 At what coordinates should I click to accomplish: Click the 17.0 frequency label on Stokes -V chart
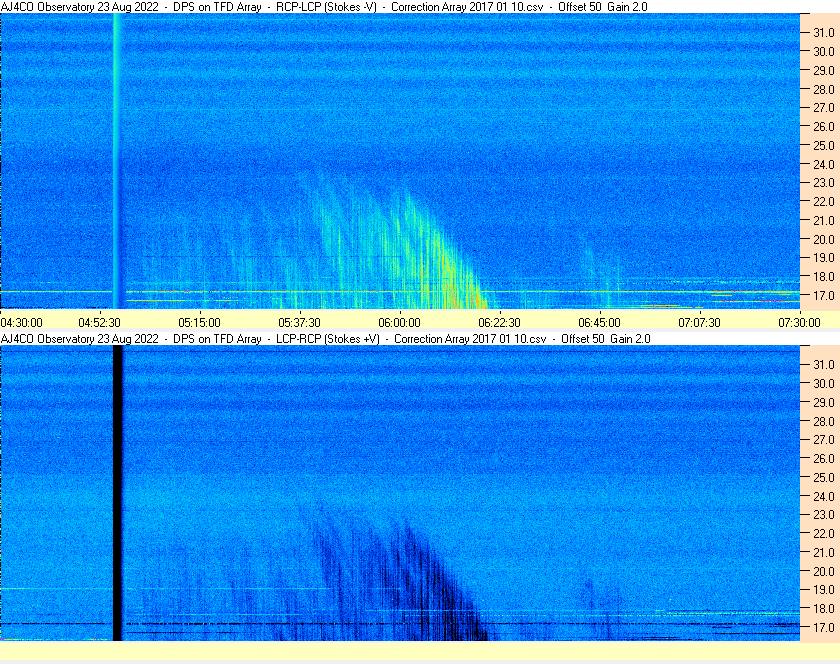click(824, 295)
